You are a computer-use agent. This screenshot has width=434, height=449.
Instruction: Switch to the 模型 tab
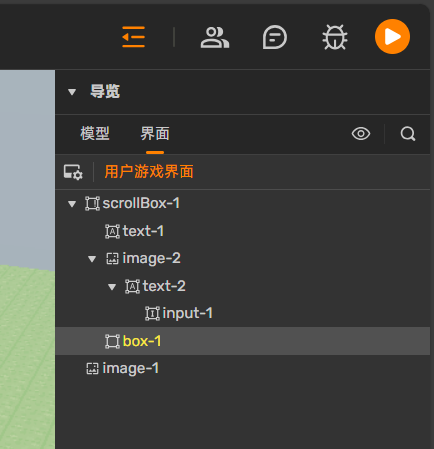tap(95, 134)
